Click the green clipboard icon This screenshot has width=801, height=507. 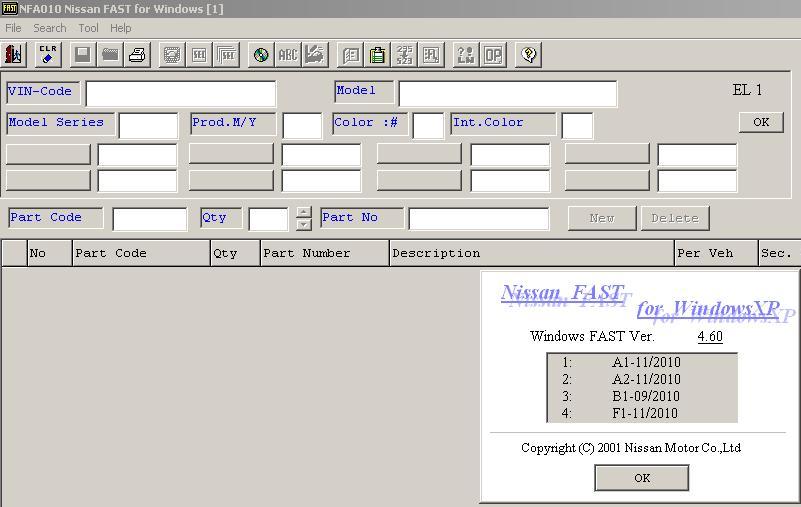[378, 54]
